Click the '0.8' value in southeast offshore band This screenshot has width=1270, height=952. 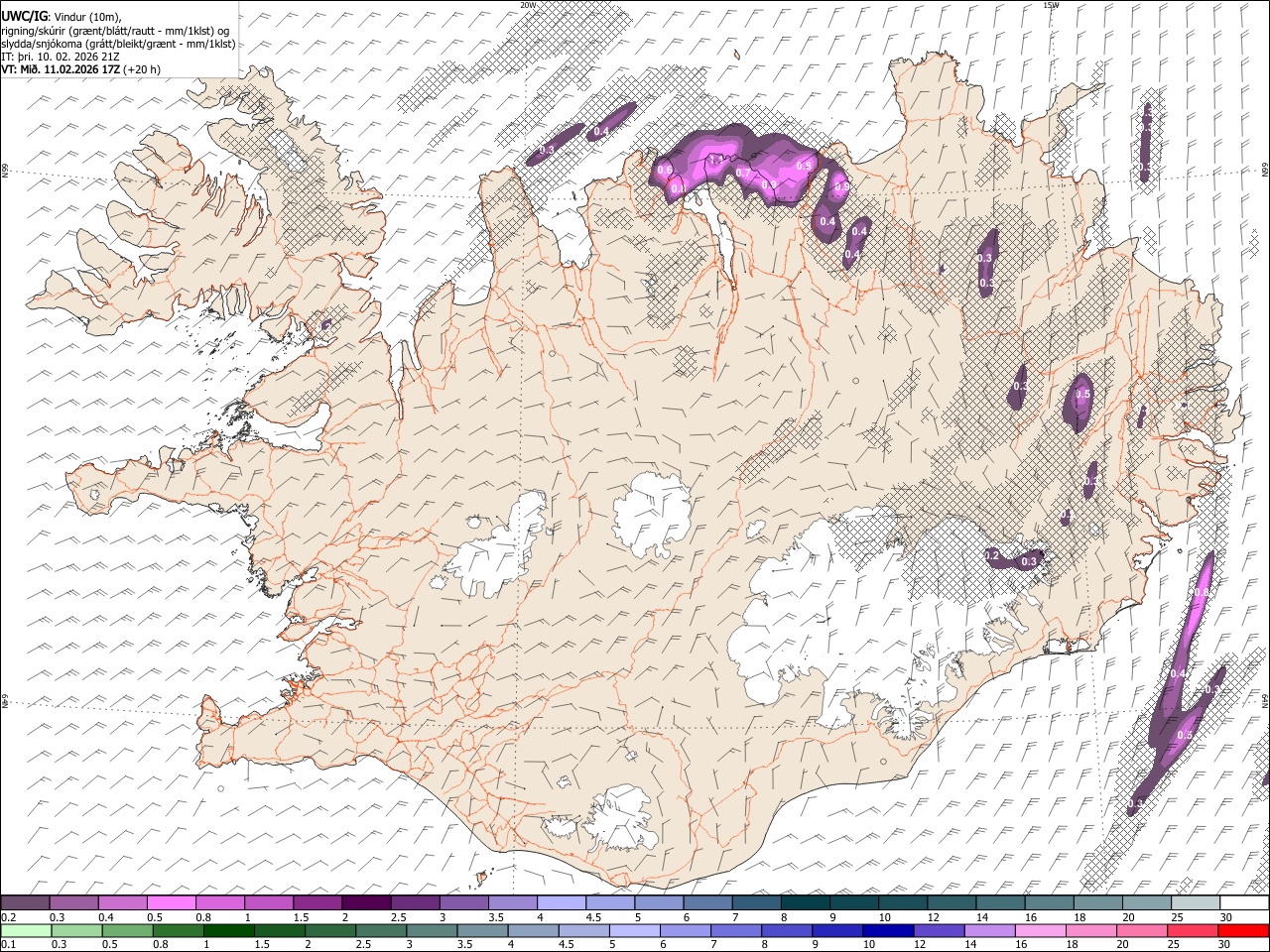(x=1201, y=592)
